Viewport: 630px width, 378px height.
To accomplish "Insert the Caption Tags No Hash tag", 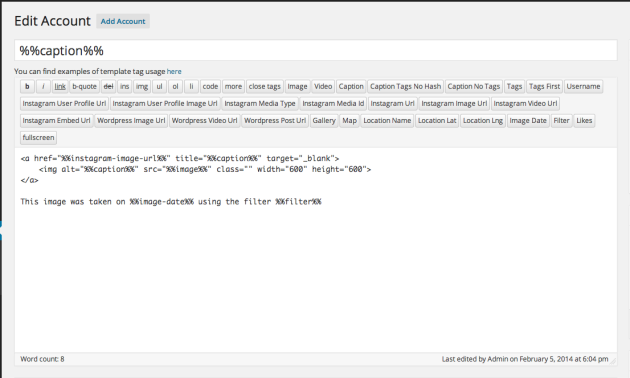I will (x=405, y=86).
